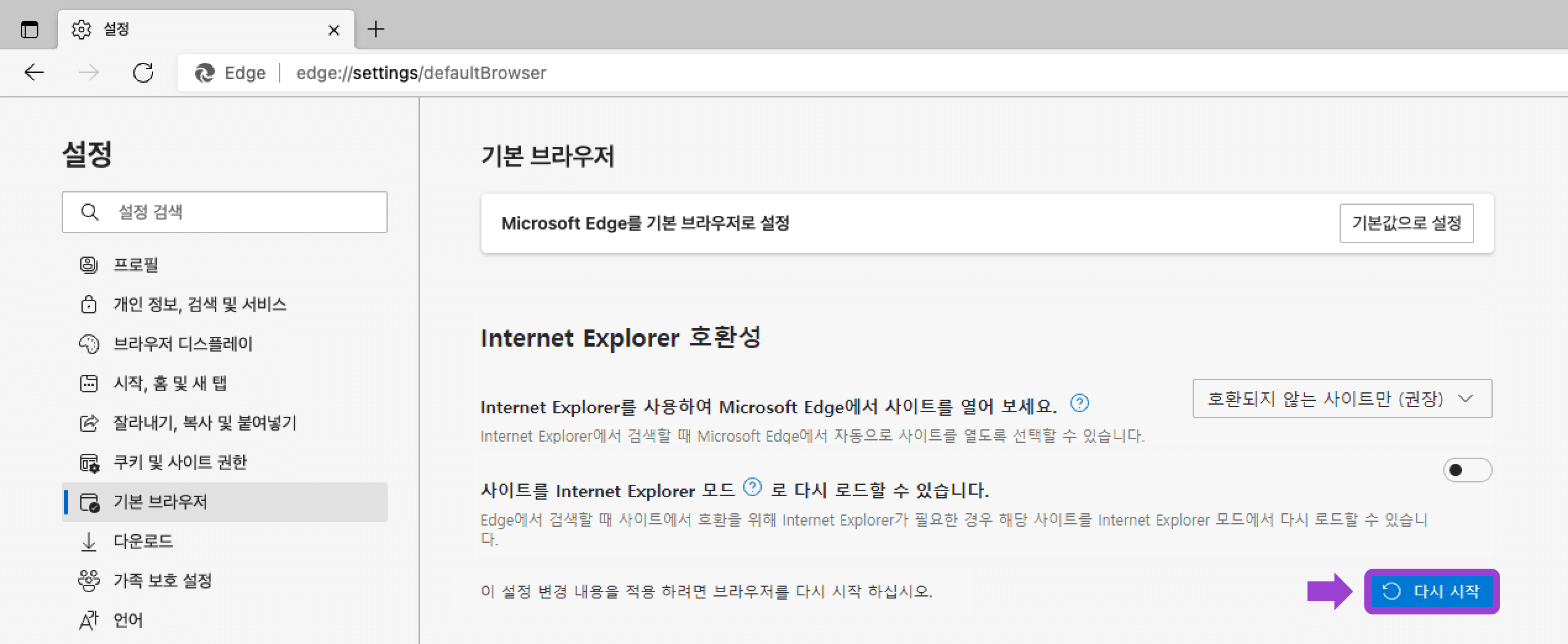Screen dimensions: 1568x644
Task: Click the icon for 쿠키 및 사이트 권한
Action: (x=90, y=463)
